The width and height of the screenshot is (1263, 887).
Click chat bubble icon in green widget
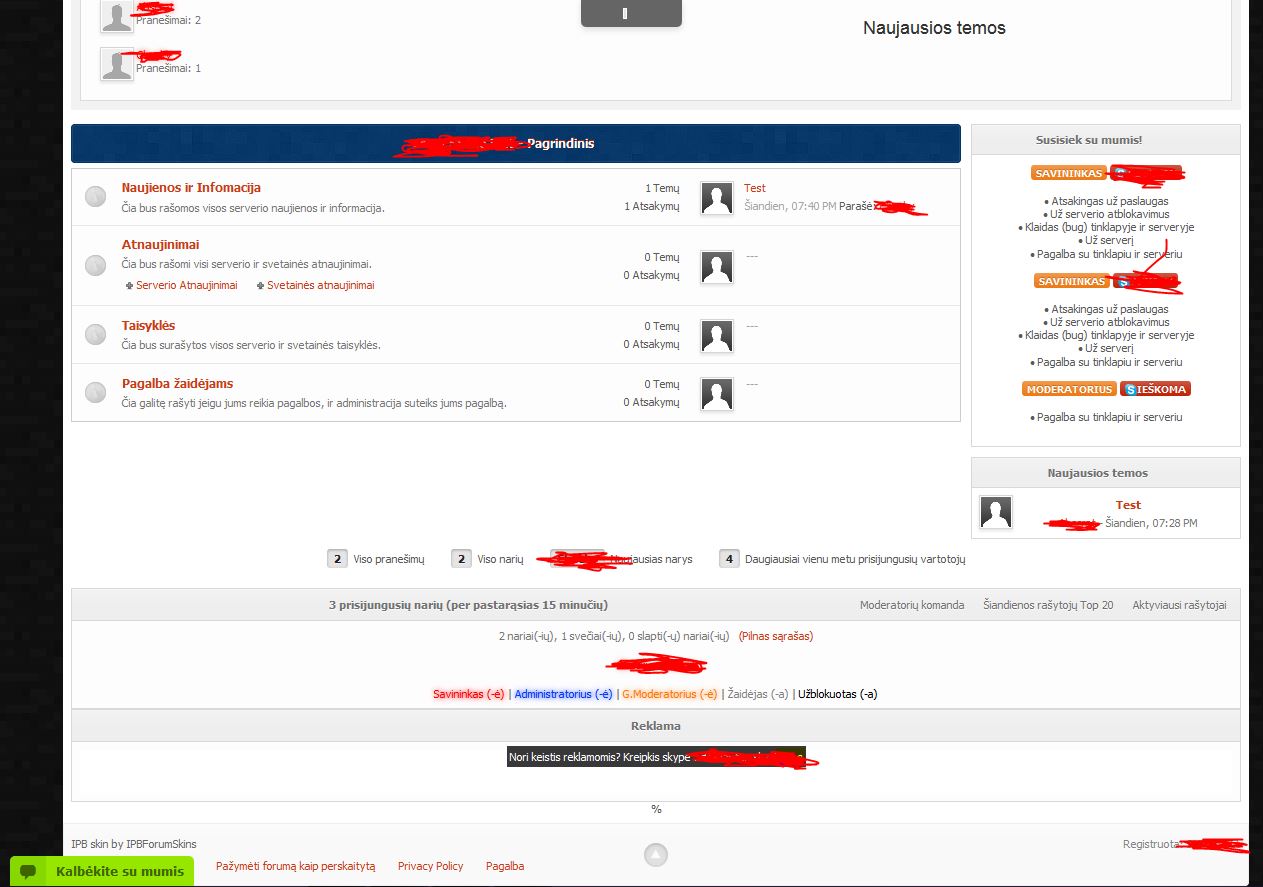(29, 871)
